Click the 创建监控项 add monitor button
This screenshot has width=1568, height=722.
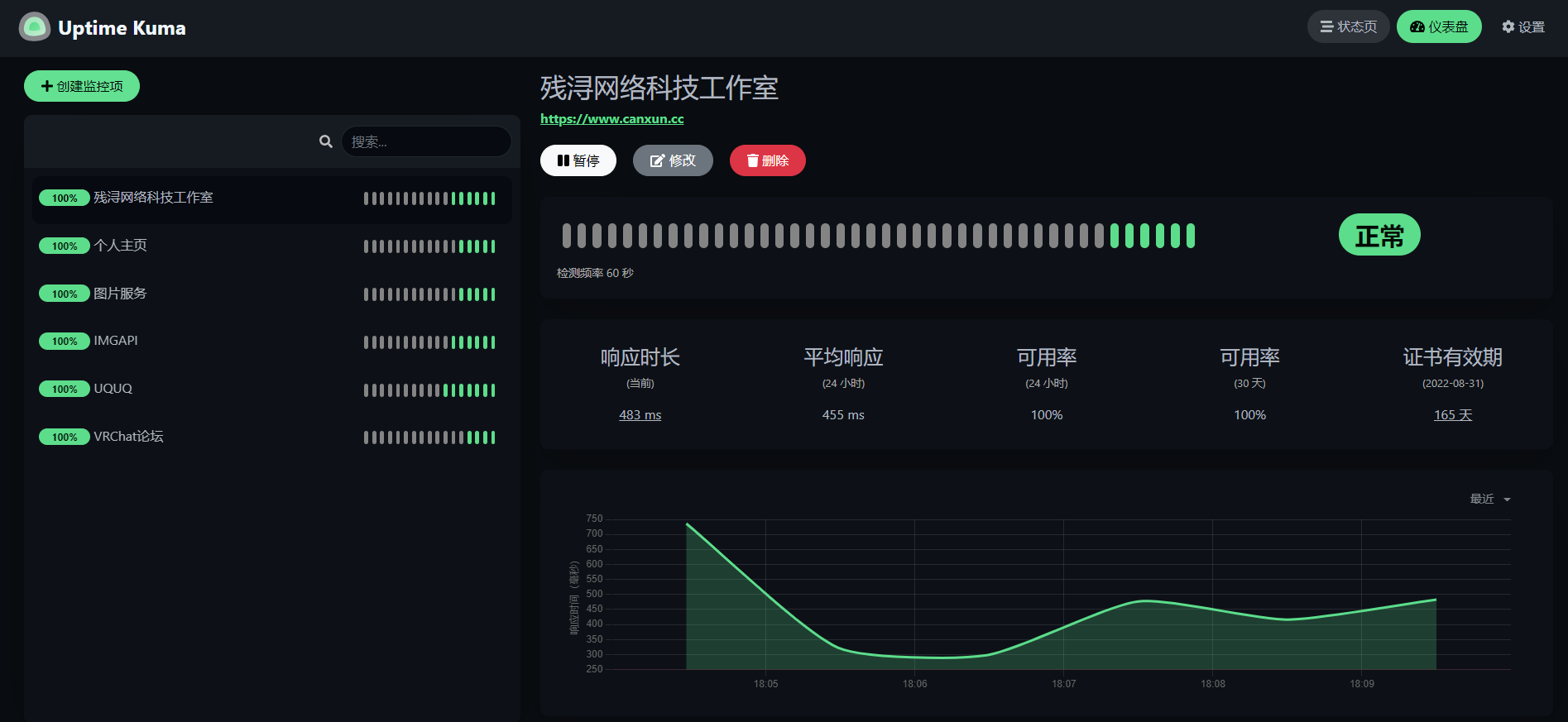82,86
